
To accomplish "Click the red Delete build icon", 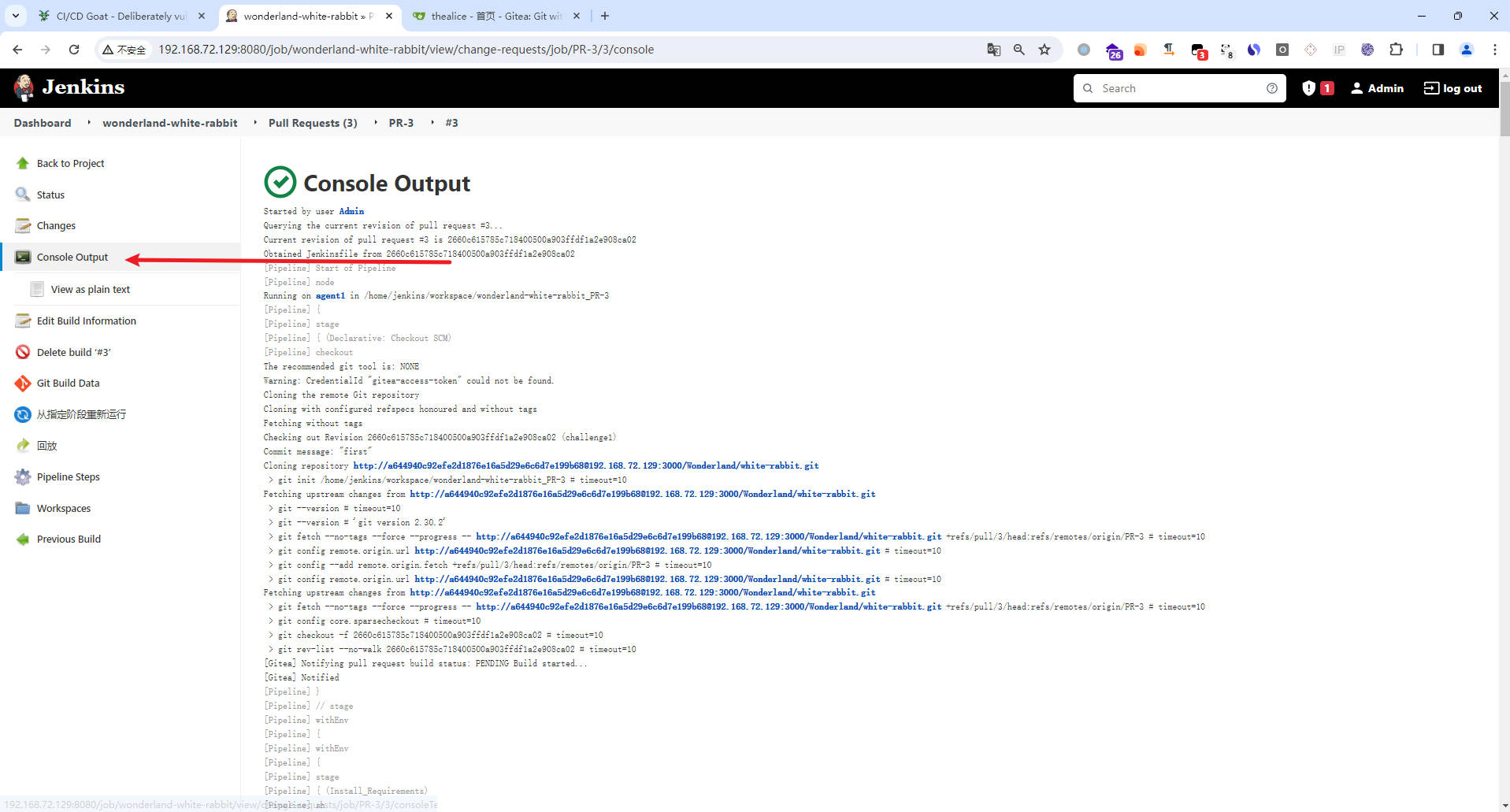I will coord(22,352).
